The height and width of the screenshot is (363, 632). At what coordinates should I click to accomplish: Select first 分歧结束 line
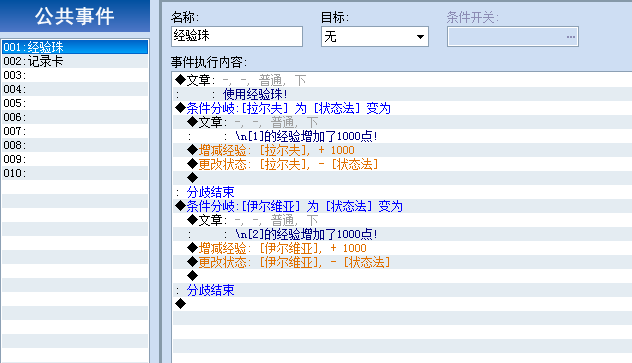click(x=402, y=192)
